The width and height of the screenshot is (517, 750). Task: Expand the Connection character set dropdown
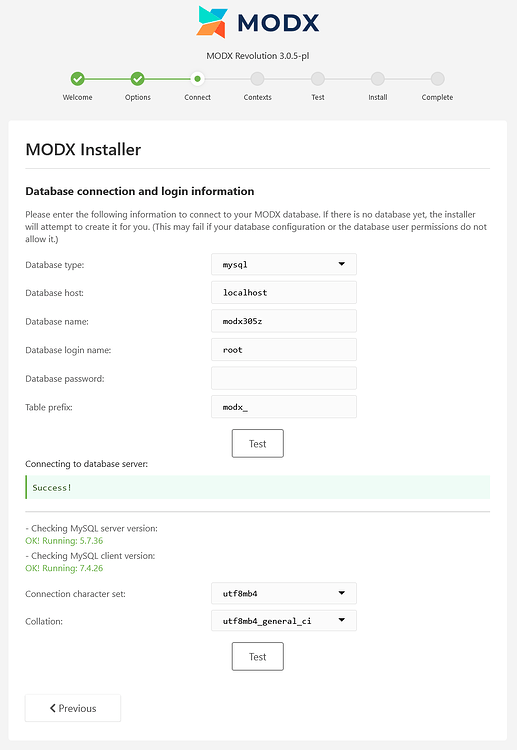pos(284,593)
